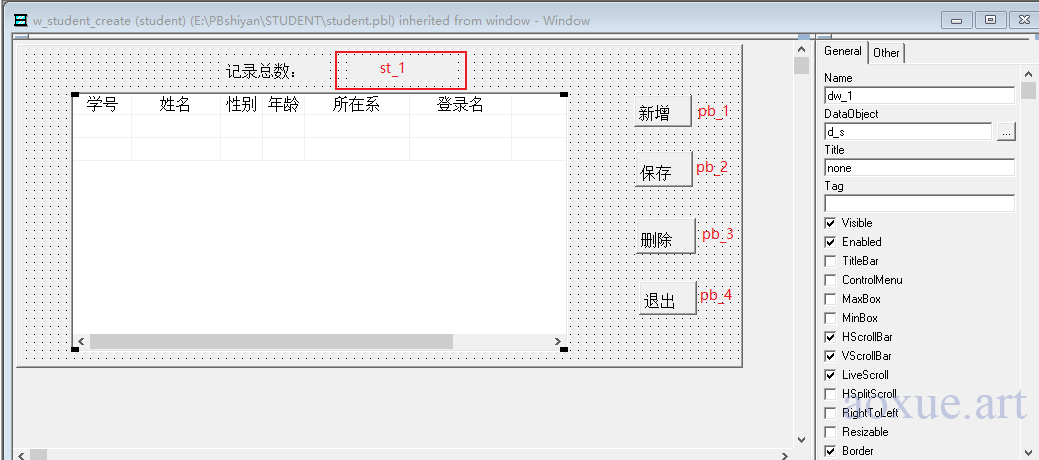Click the 姓名 column header
Screen dimensions: 1039x460
tap(176, 104)
